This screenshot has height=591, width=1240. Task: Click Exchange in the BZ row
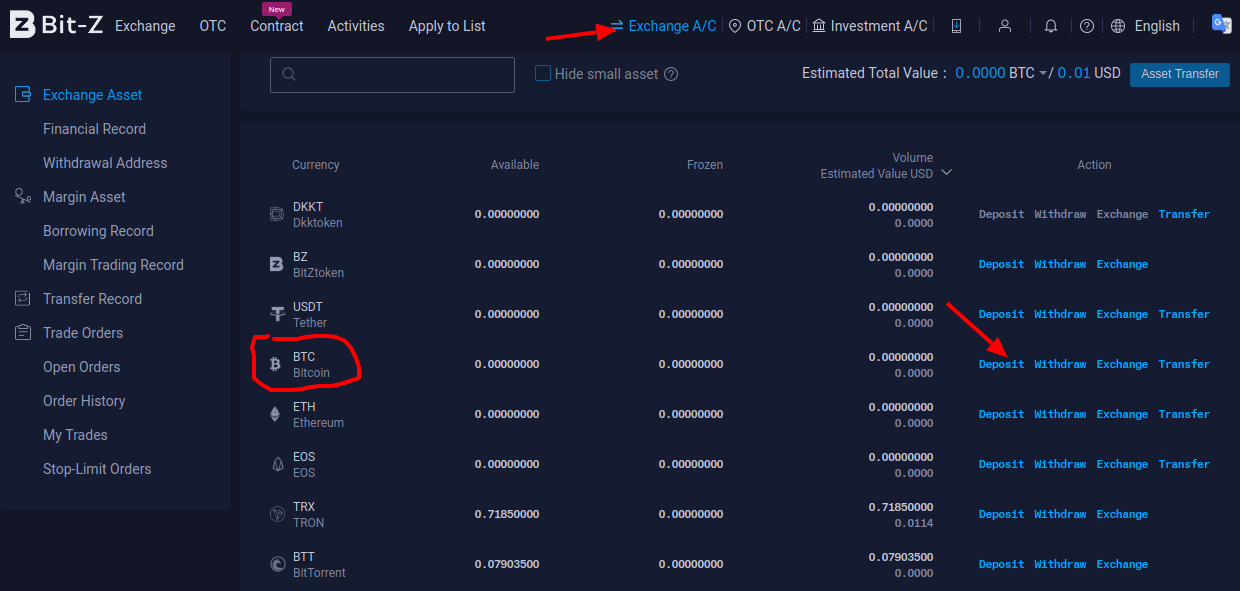[x=1122, y=264]
